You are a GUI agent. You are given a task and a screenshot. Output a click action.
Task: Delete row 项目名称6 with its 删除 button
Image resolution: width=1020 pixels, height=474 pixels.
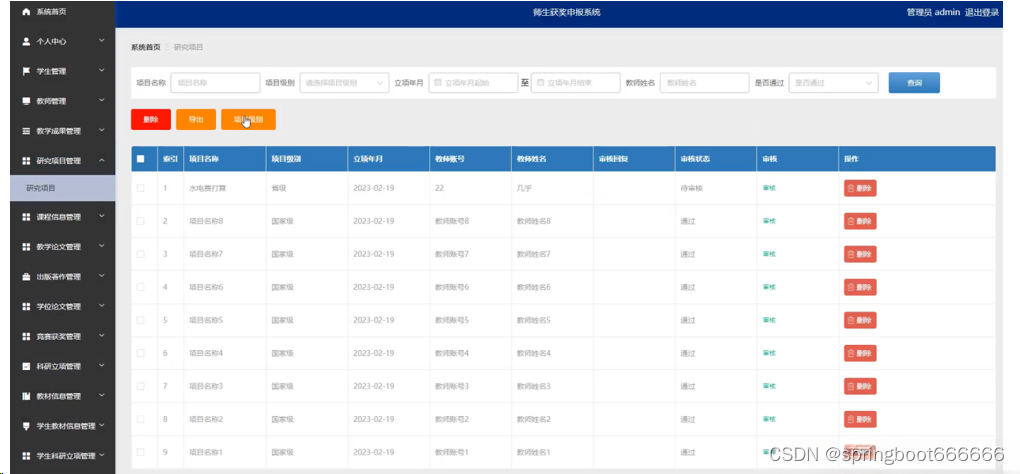[x=860, y=287]
